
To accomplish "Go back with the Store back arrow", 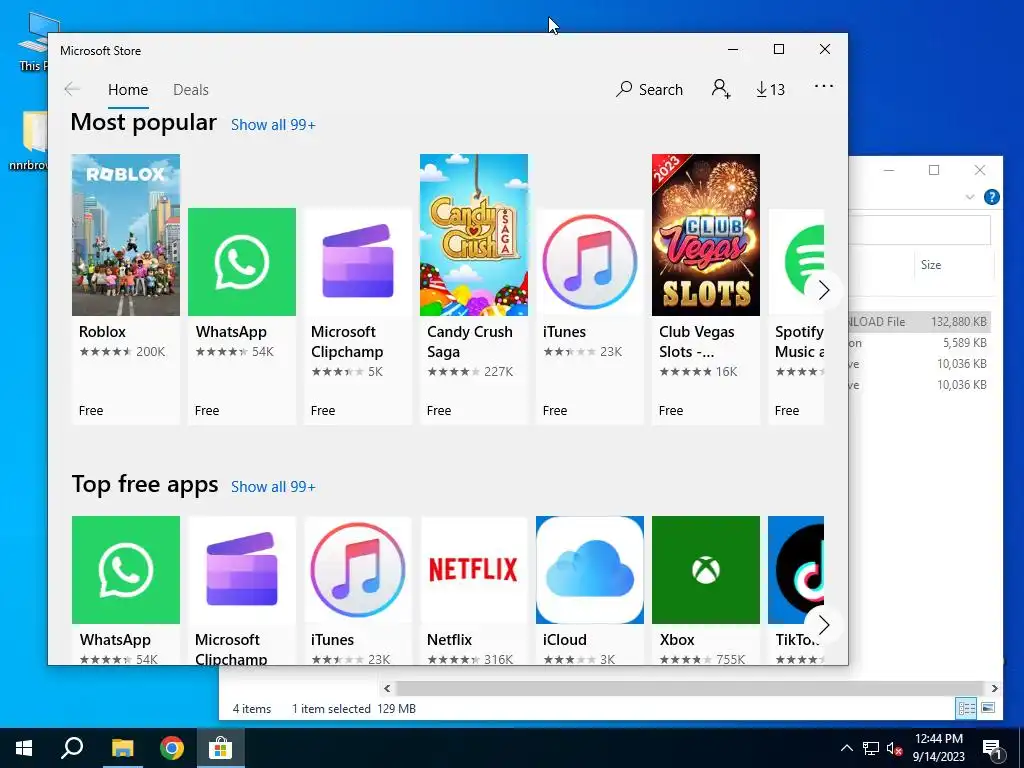I will 72,89.
